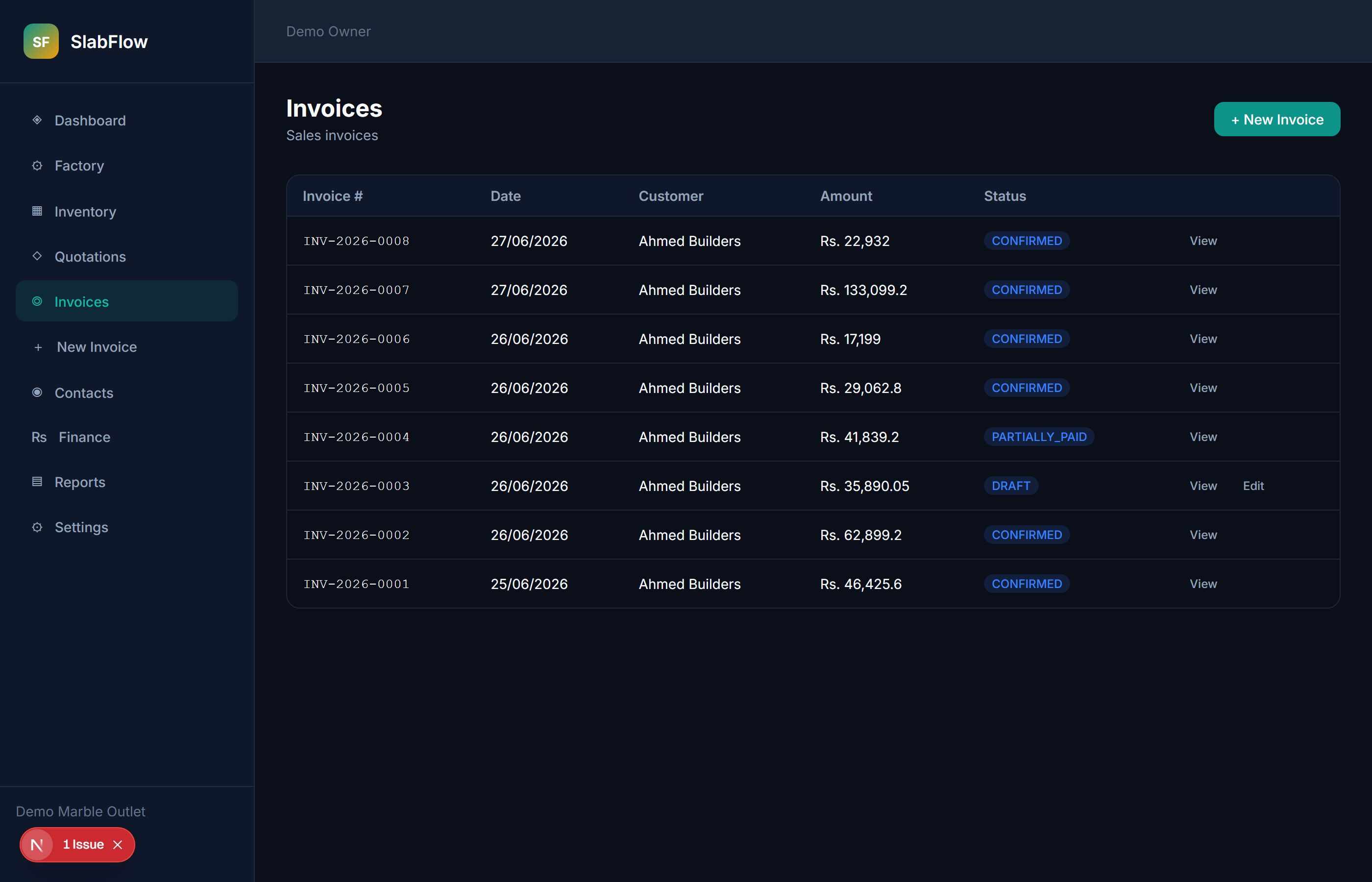Open the Dashboard menu item
1372x882 pixels.
126,120
